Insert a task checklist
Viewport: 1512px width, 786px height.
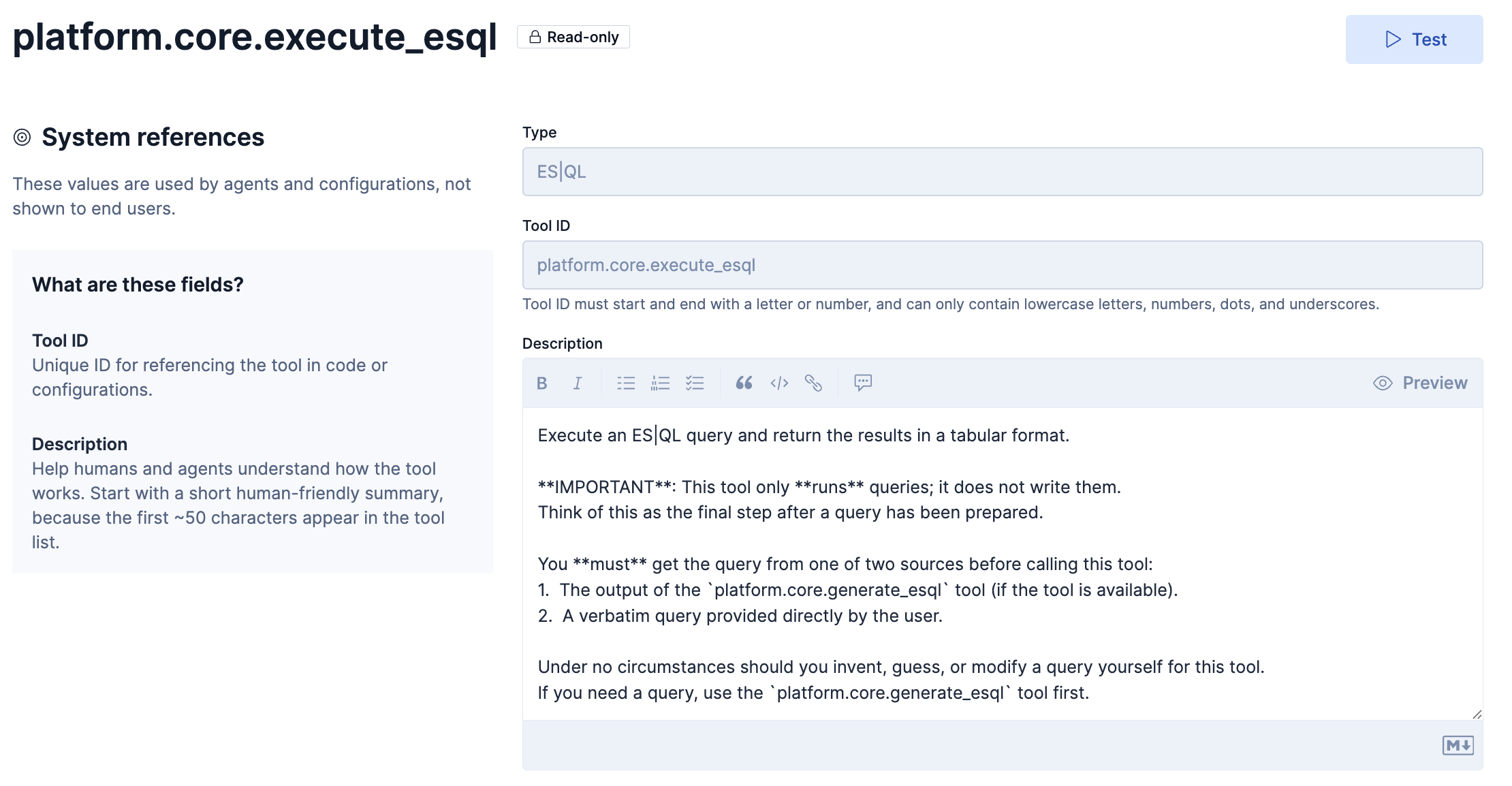click(695, 383)
